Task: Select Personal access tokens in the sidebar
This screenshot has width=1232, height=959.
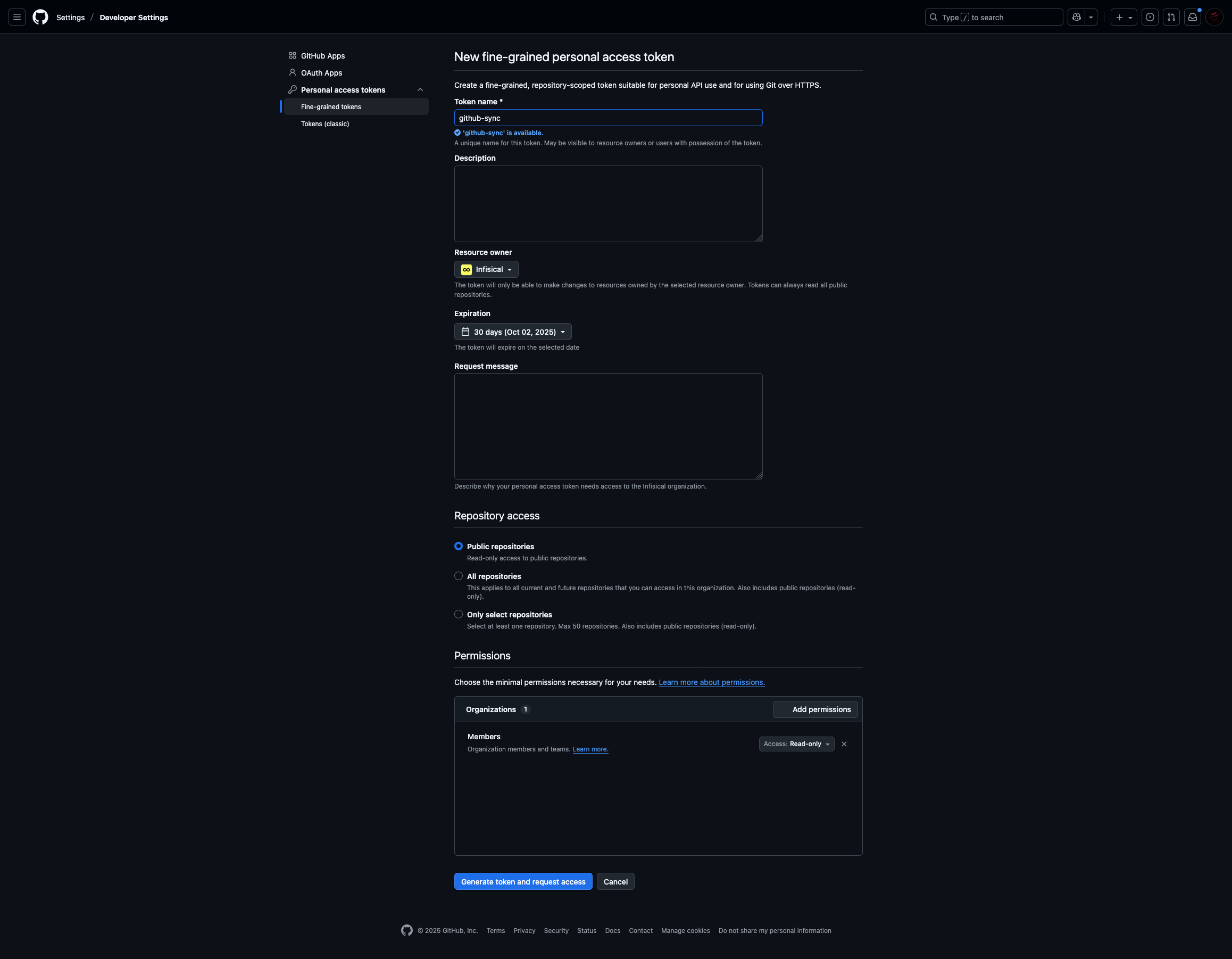Action: tap(343, 90)
